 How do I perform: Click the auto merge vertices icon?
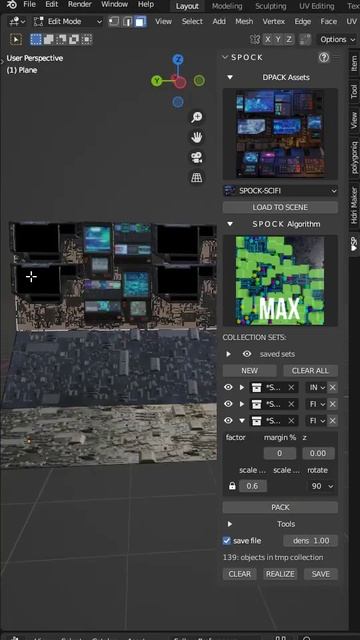pos(305,39)
